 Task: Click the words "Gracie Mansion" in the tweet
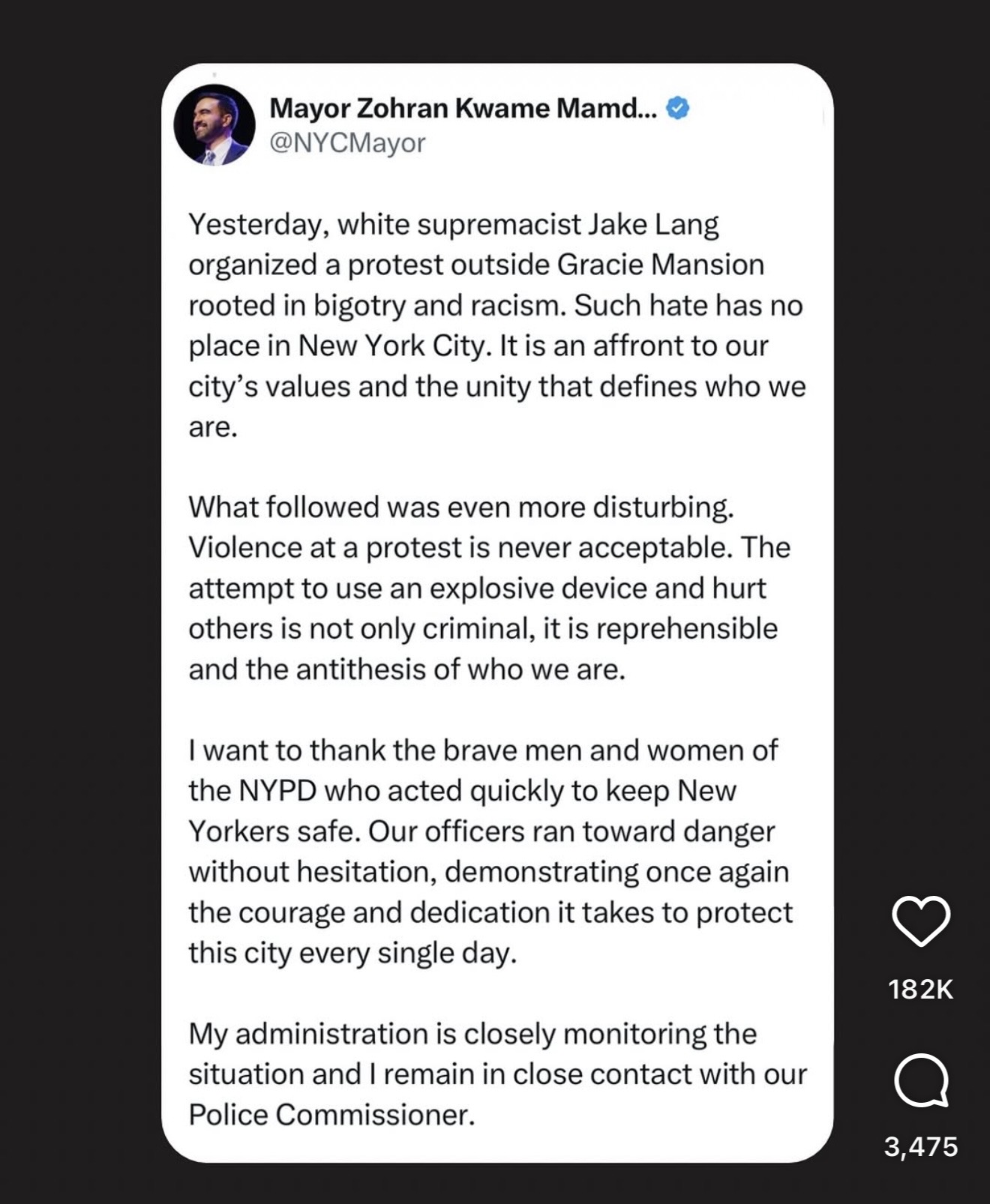660,265
